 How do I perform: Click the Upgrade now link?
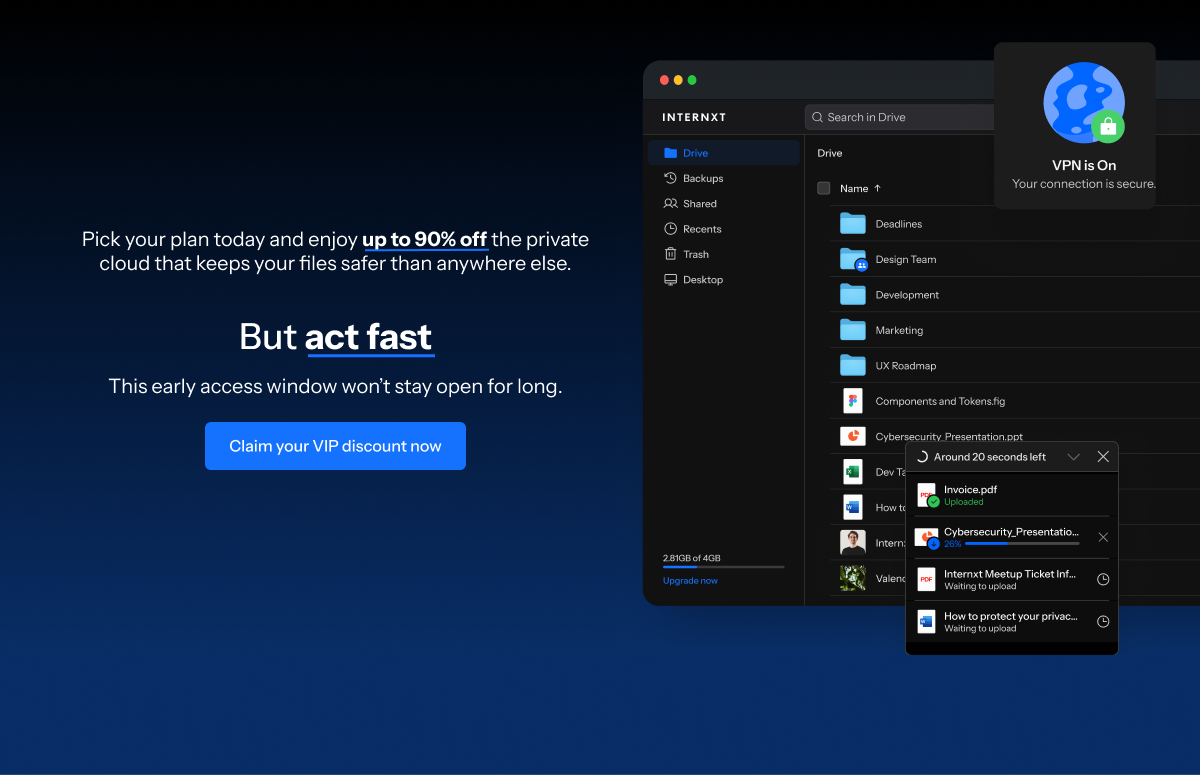(x=690, y=581)
